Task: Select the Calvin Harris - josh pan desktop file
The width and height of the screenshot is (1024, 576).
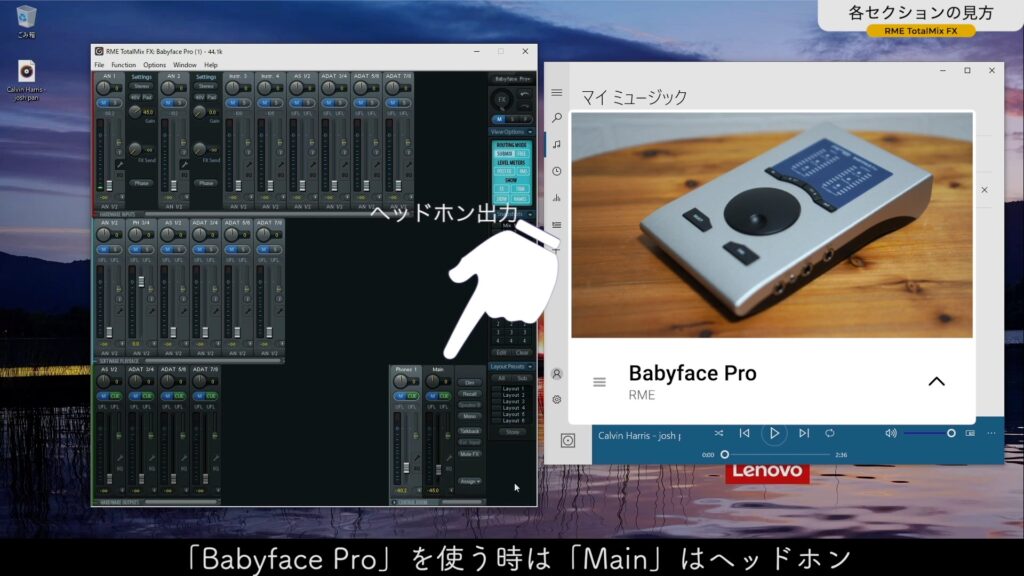Action: click(26, 81)
